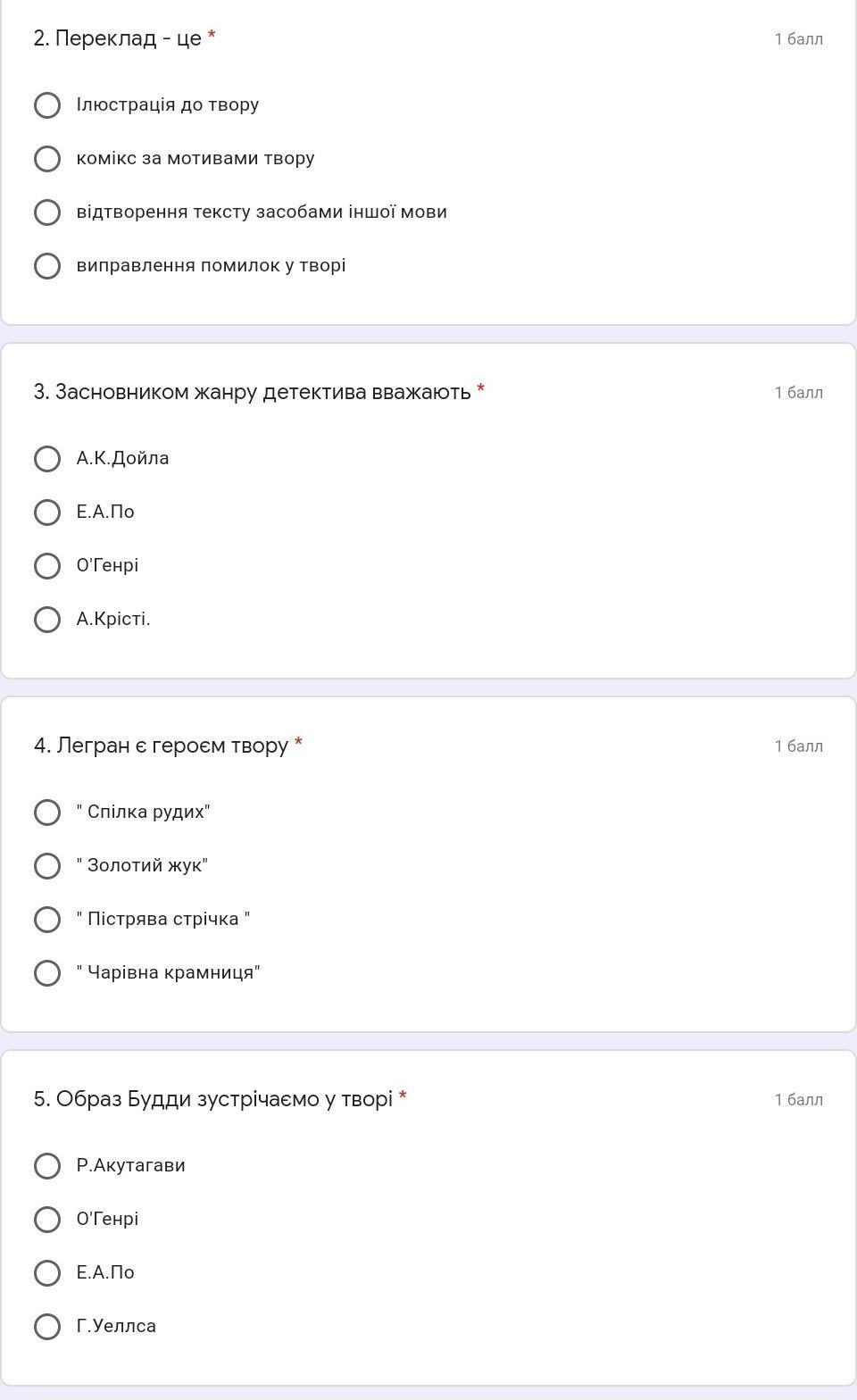Choose 'О'Генрі' in question 5
857x1400 pixels.
(47, 1220)
